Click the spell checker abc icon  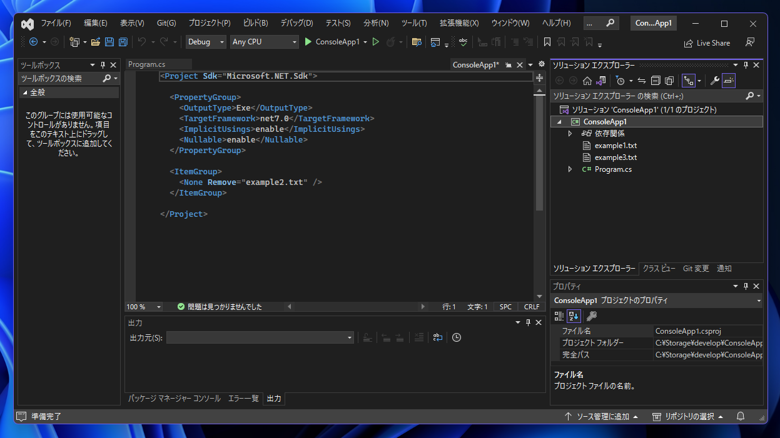click(x=463, y=42)
